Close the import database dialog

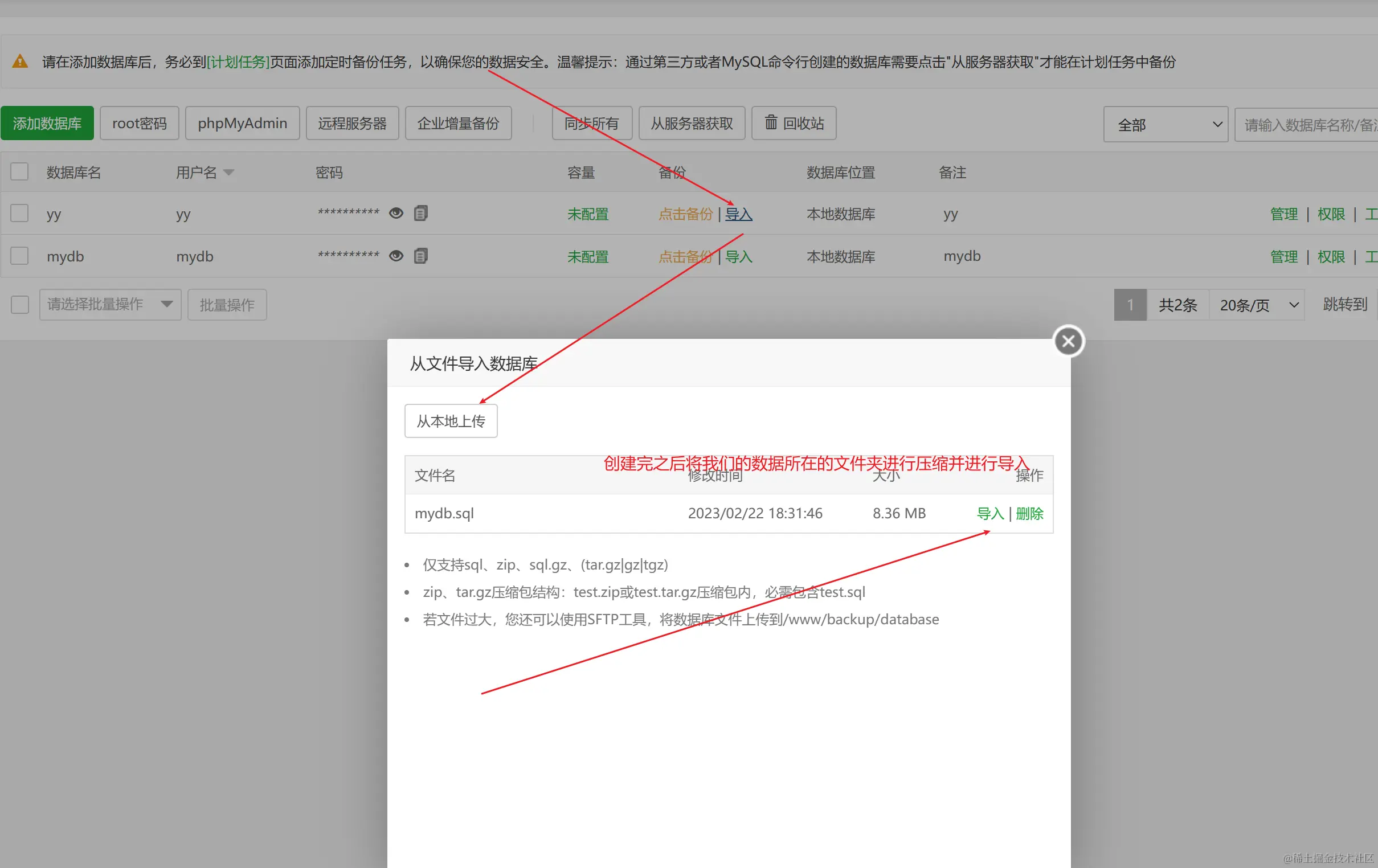(x=1068, y=341)
